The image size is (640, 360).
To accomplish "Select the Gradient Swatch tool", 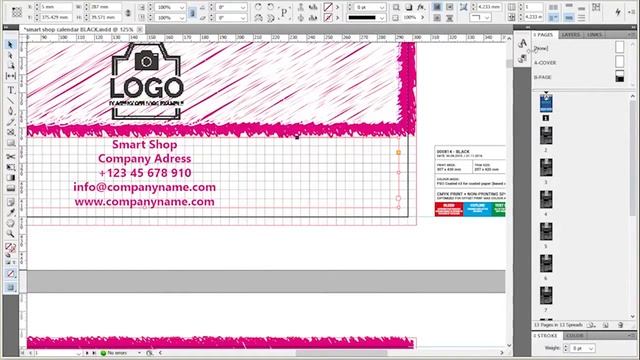I will pos(11,178).
